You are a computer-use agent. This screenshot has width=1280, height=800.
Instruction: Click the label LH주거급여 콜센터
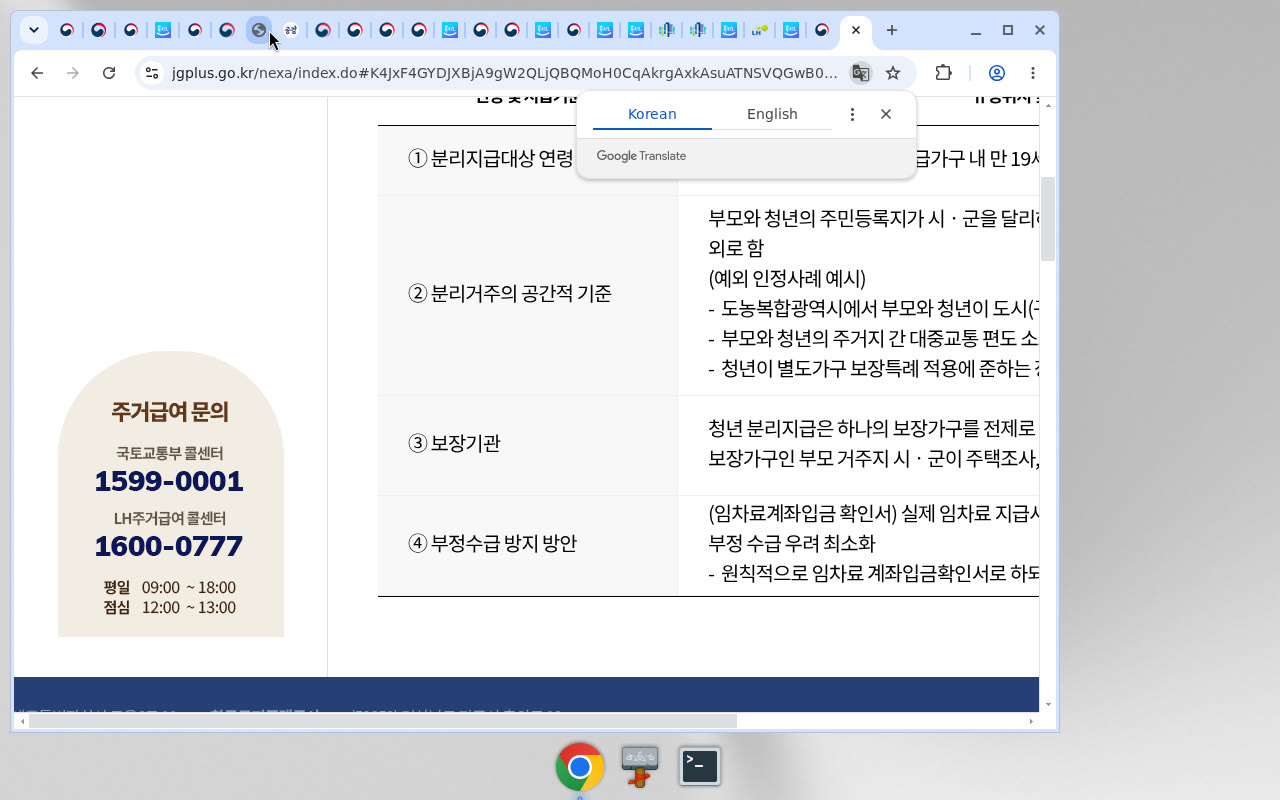click(x=170, y=518)
